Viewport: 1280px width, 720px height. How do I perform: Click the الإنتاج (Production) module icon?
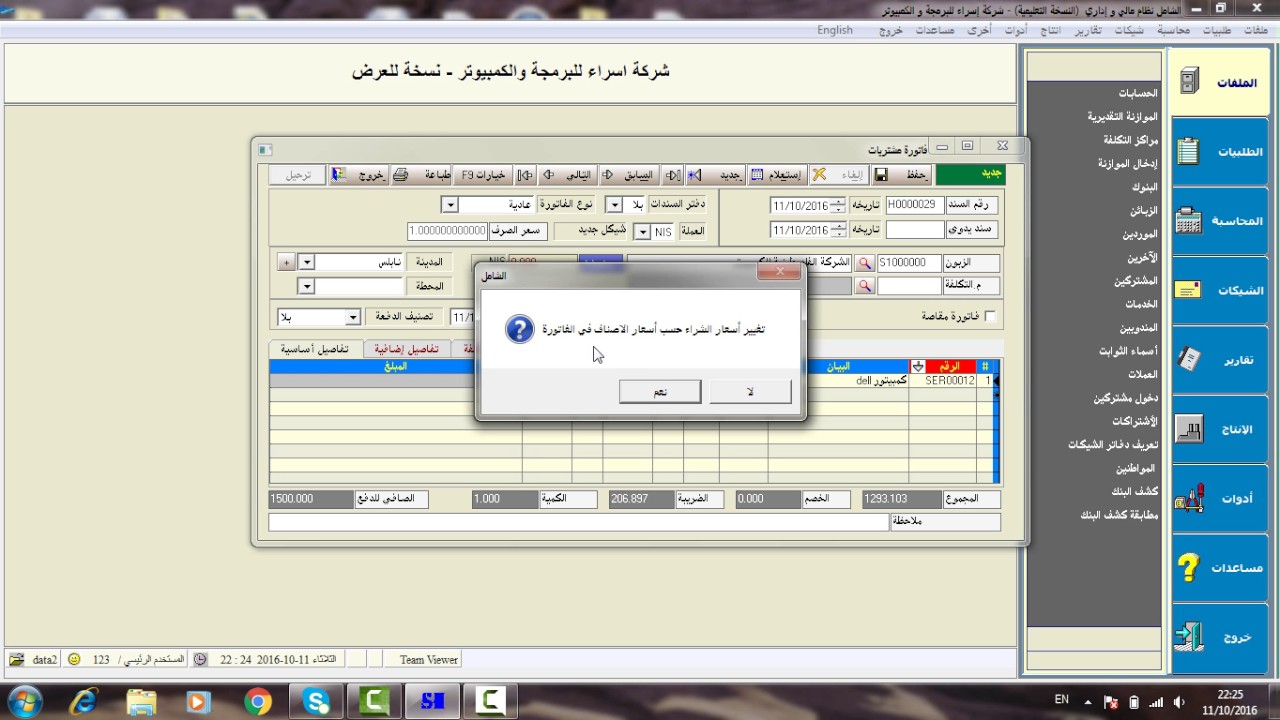point(1189,429)
